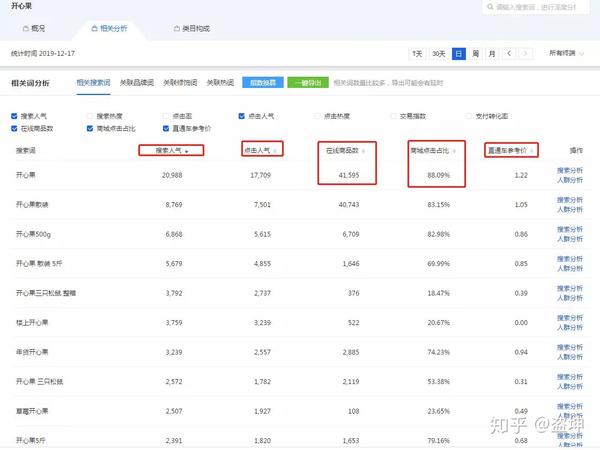
Task: Click the icon beside 类目构成
Action: (177, 28)
